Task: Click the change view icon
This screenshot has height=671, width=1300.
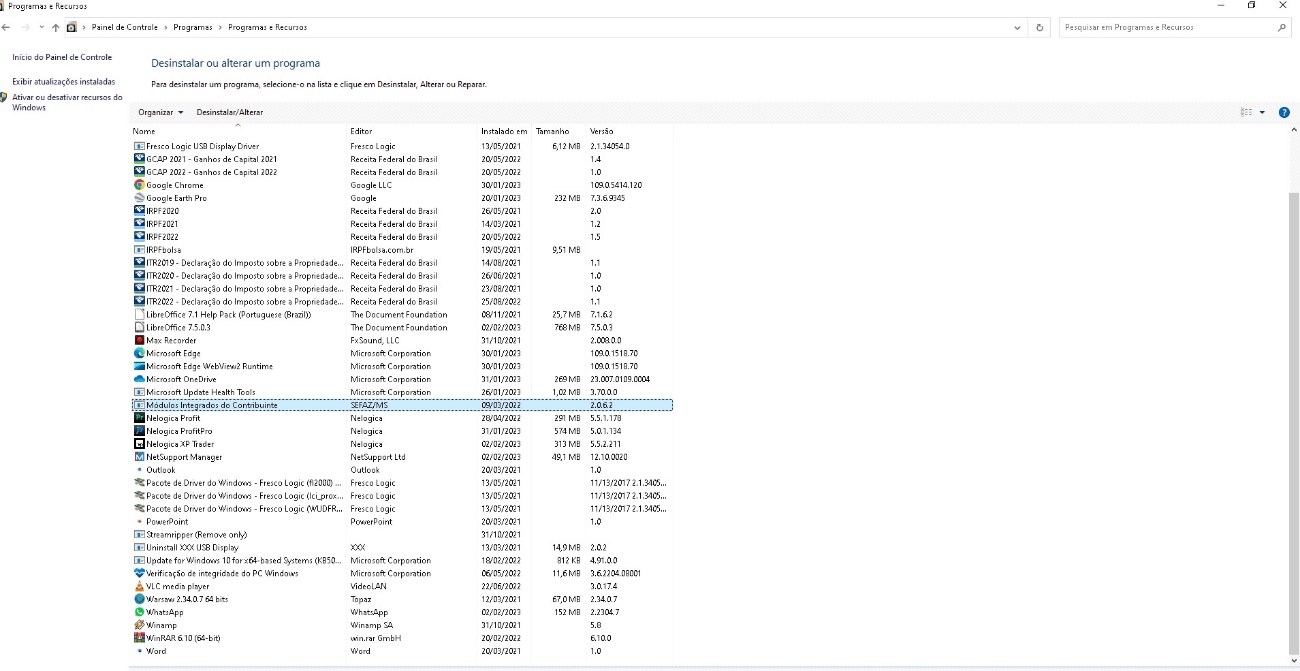Action: [1246, 112]
